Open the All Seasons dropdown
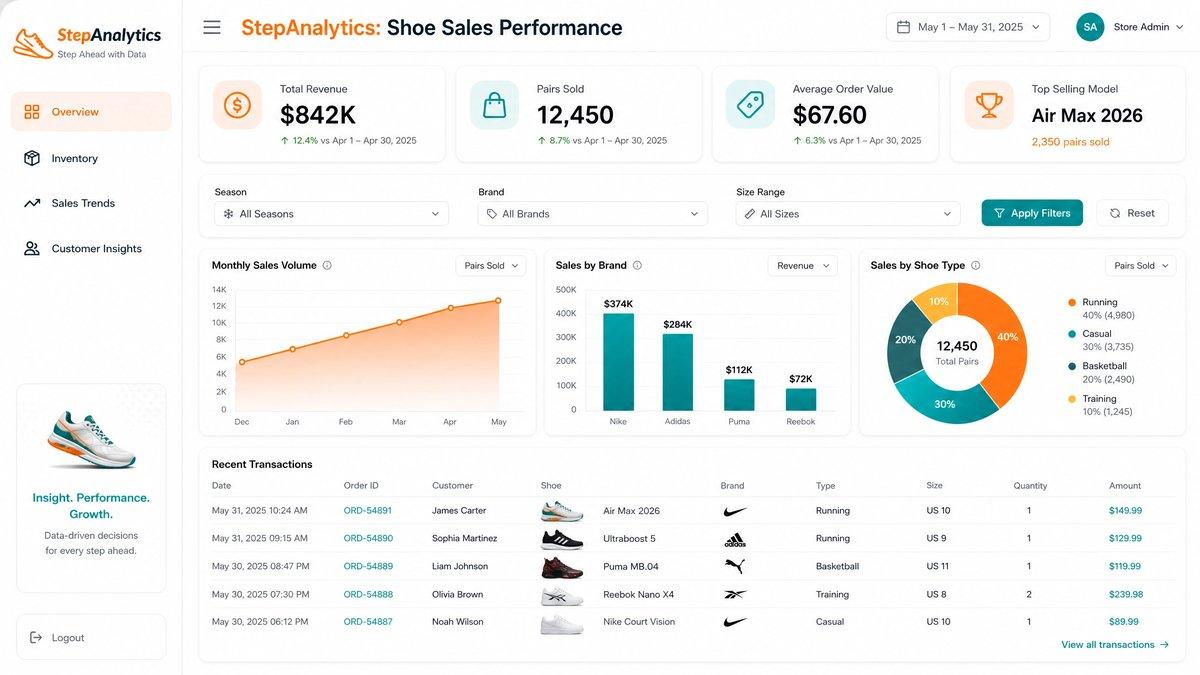1200x675 pixels. [331, 214]
